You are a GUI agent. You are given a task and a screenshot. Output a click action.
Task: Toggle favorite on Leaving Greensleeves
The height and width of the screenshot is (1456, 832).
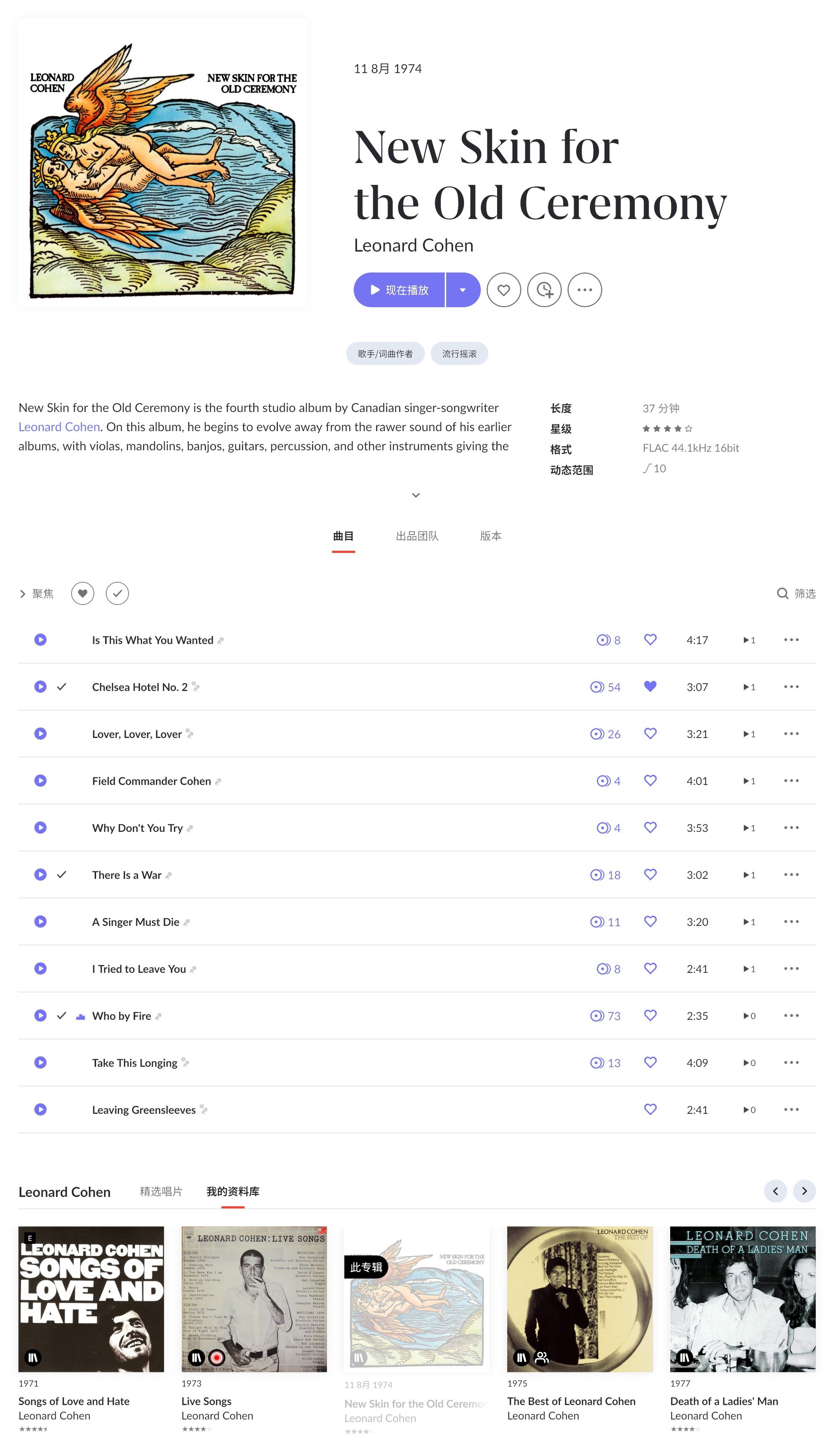(x=650, y=1109)
